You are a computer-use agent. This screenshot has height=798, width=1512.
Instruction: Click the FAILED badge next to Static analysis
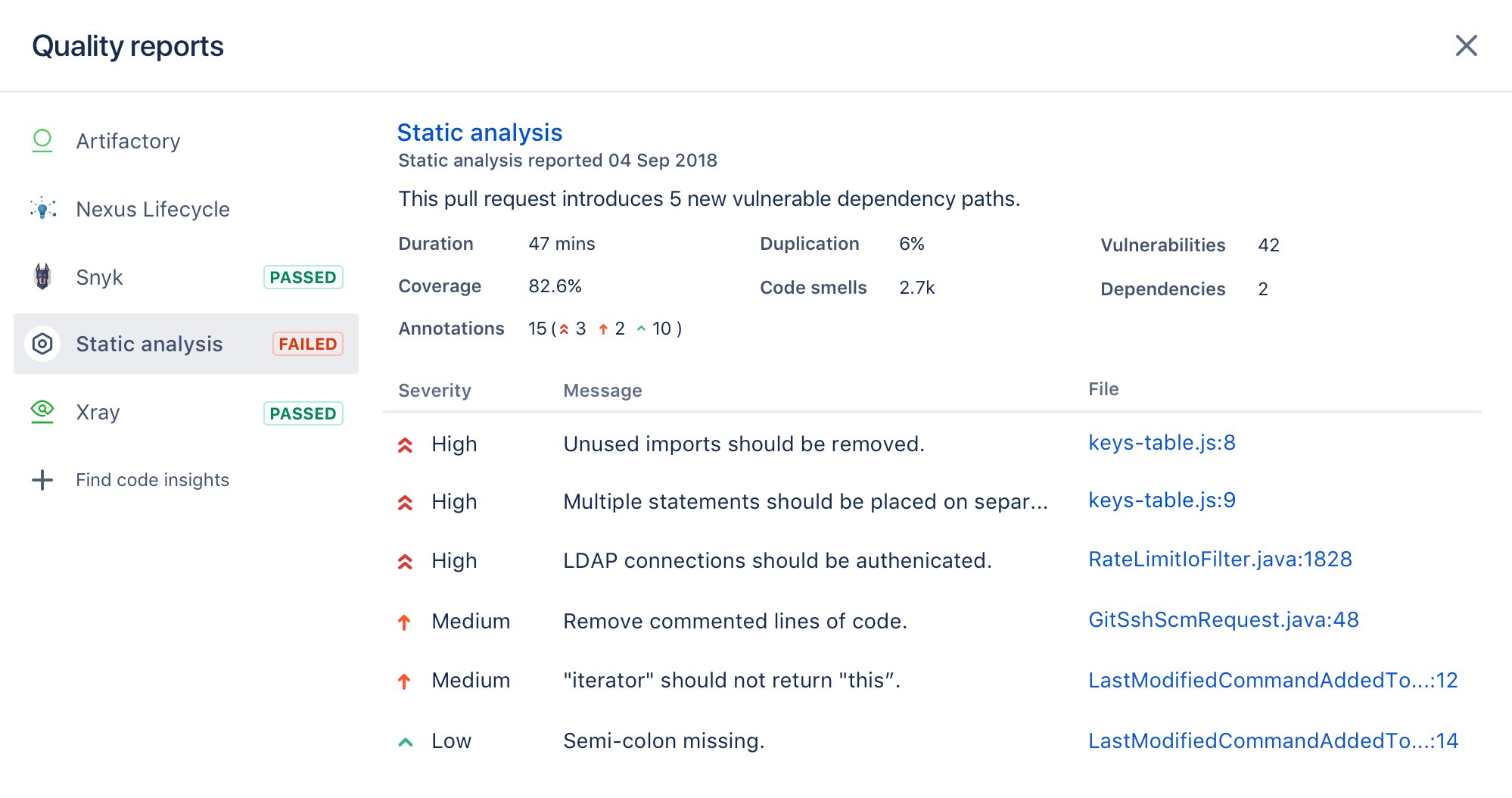(306, 344)
